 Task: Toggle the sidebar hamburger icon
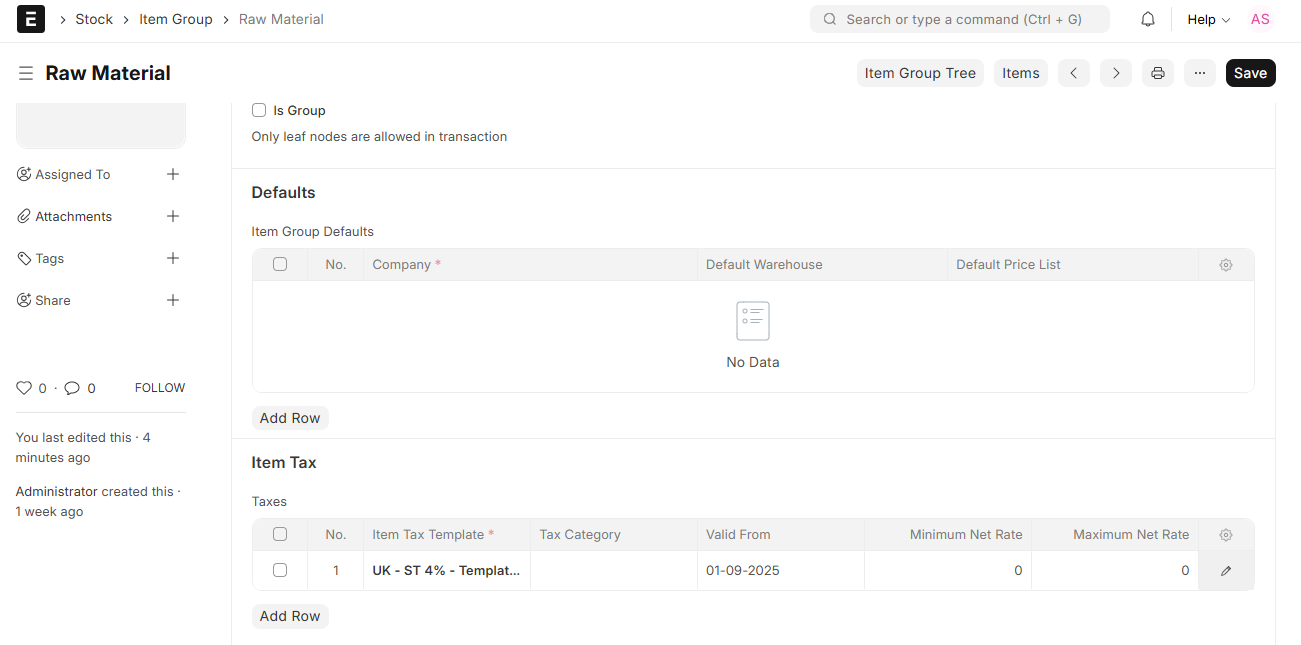[x=26, y=73]
